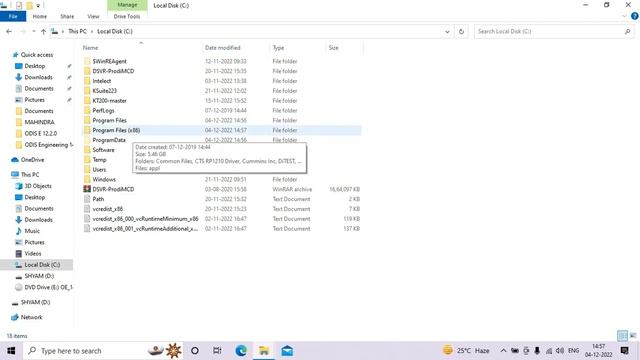This screenshot has height=360, width=640.
Task: Open Task View on taskbar
Action: pyautogui.click(x=217, y=351)
